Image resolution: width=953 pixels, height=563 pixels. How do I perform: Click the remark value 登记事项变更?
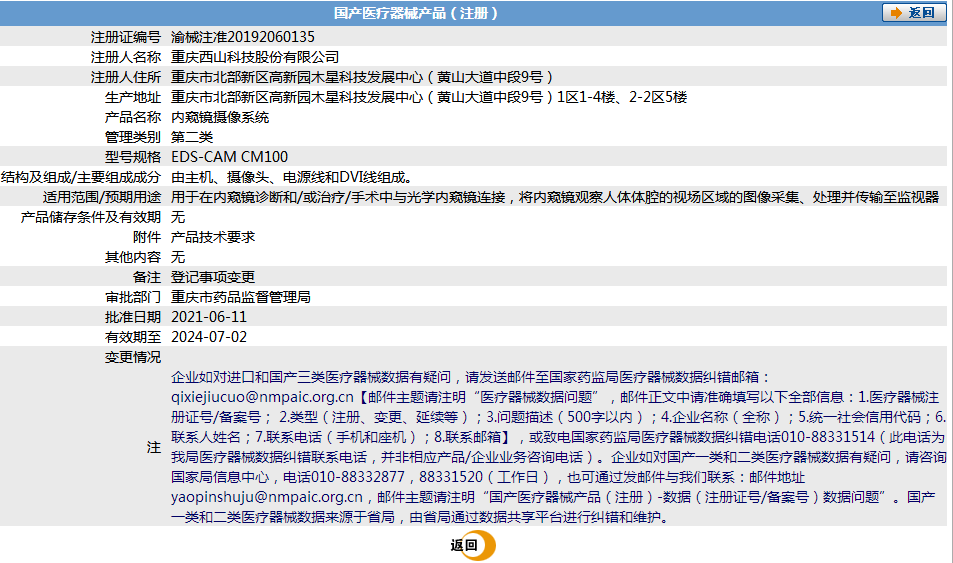213,277
